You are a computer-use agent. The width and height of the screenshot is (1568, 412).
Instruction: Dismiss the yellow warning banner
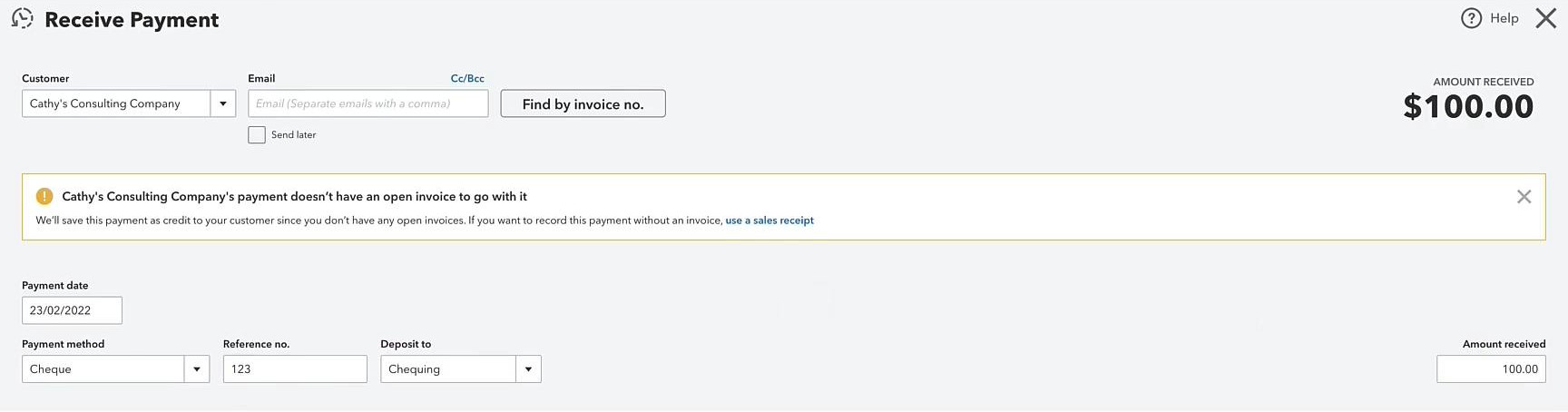pos(1524,197)
